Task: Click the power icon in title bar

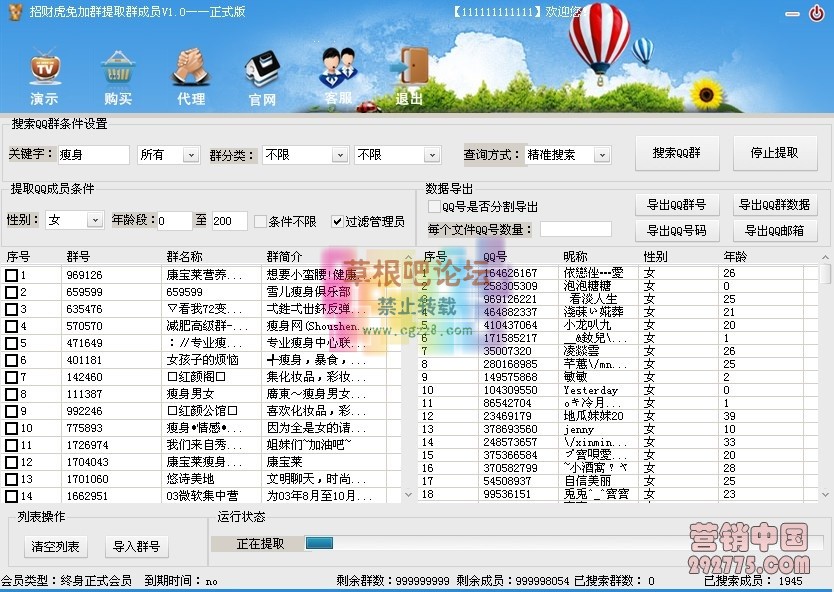Action: point(818,14)
